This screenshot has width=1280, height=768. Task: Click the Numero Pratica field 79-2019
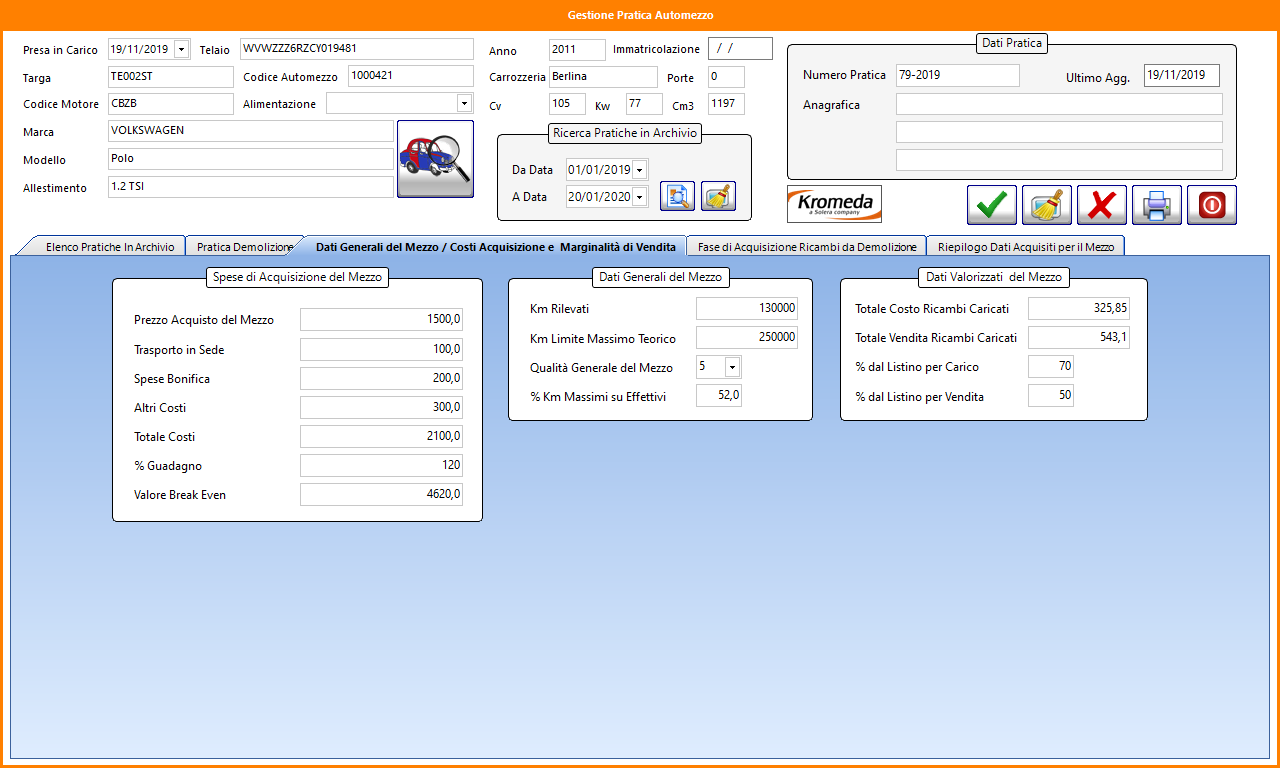(x=958, y=75)
